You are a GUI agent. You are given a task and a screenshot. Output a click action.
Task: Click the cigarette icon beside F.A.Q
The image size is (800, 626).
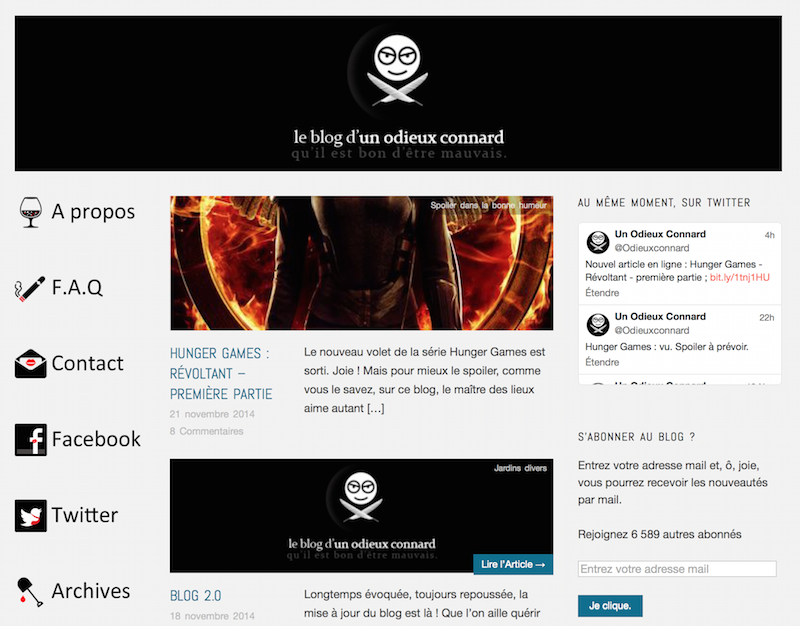(x=30, y=288)
